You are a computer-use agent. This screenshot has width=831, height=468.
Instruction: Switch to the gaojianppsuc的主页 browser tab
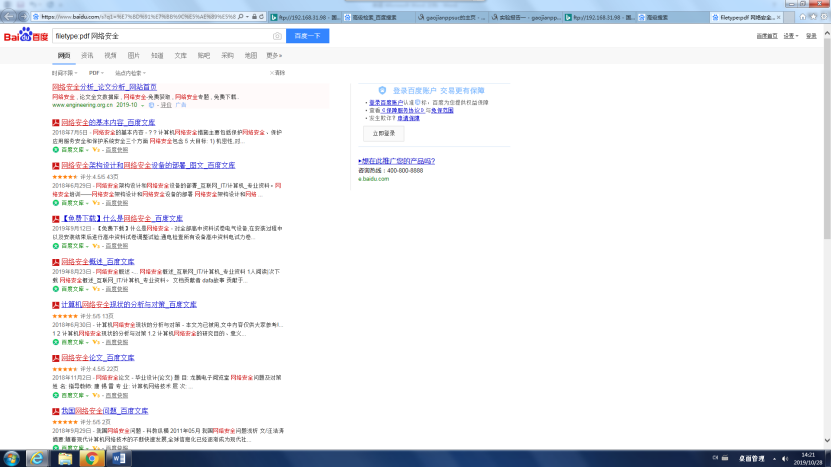[452, 17]
